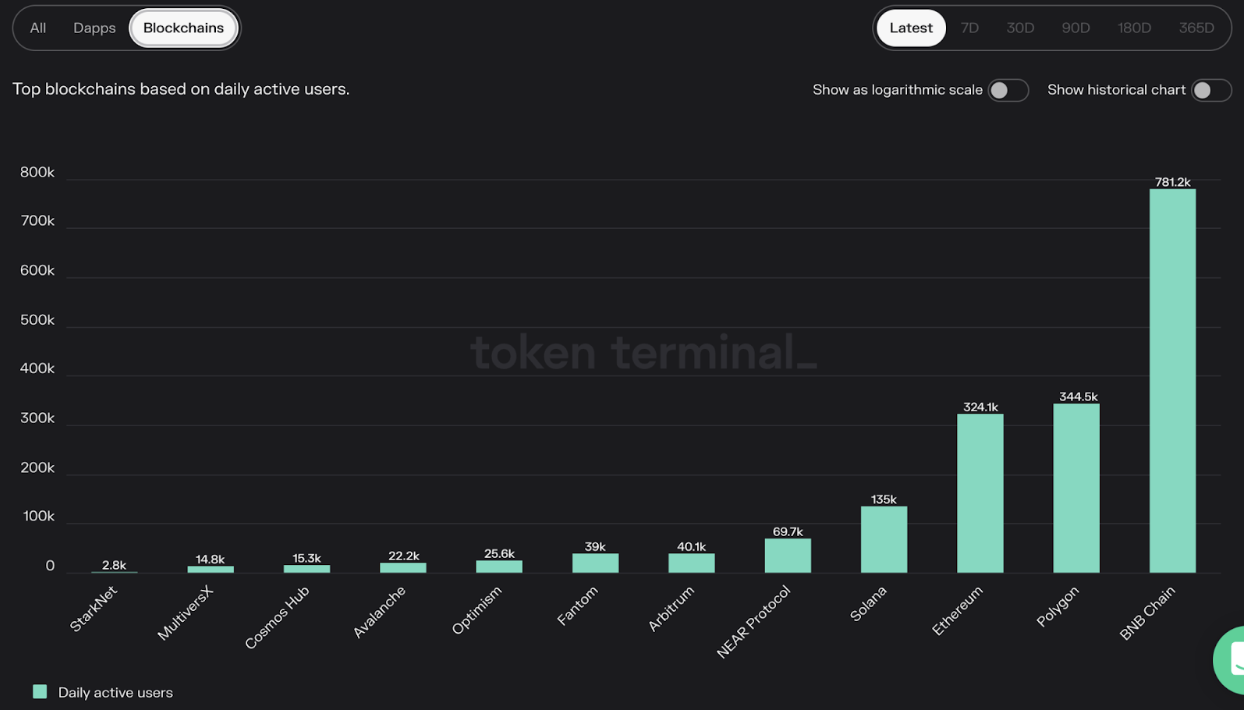Pick the 180D time range
The height and width of the screenshot is (710, 1244).
tap(1134, 28)
